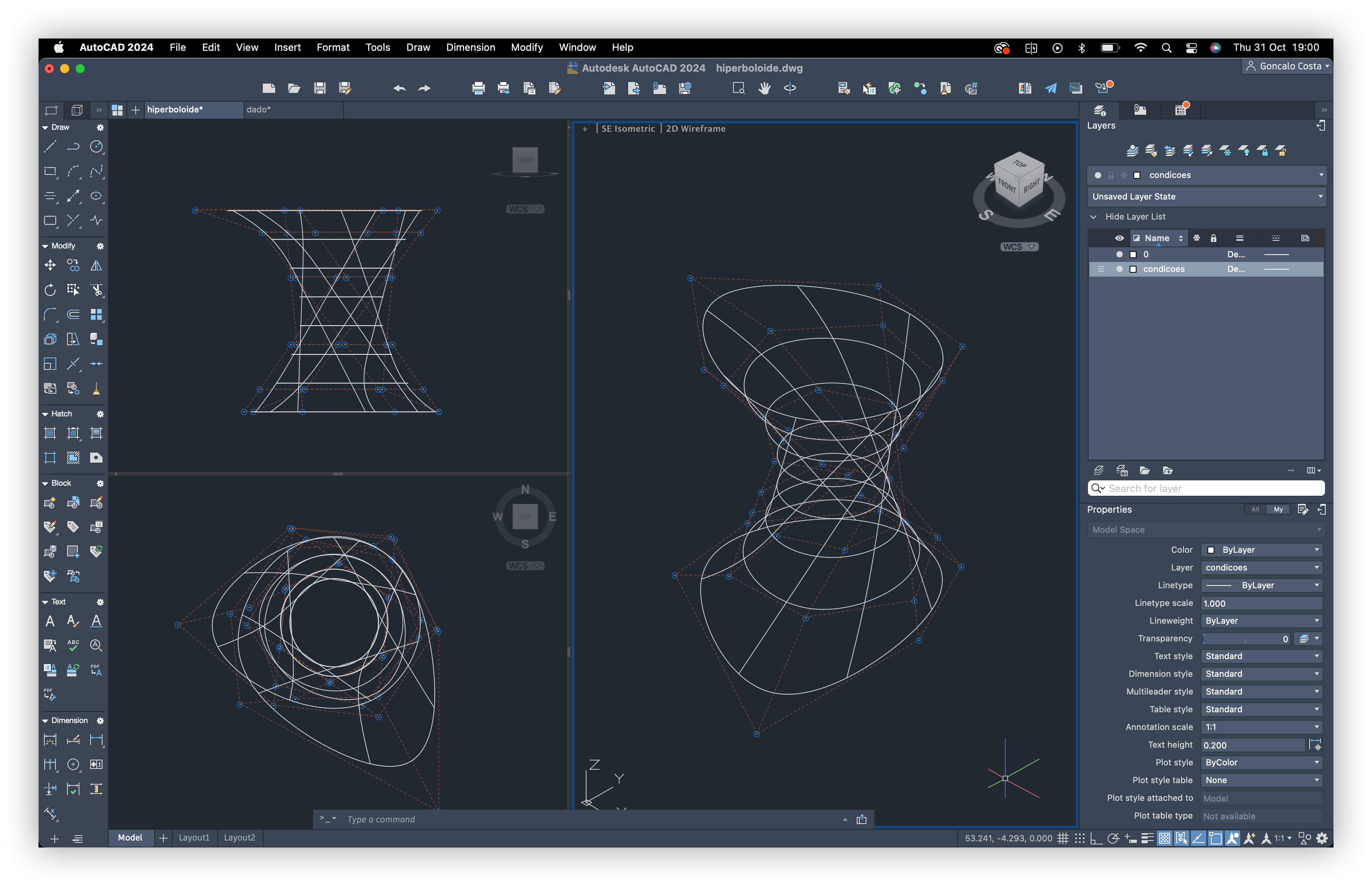Add a new layout with plus button
Image resolution: width=1372 pixels, height=886 pixels.
pyautogui.click(x=163, y=838)
